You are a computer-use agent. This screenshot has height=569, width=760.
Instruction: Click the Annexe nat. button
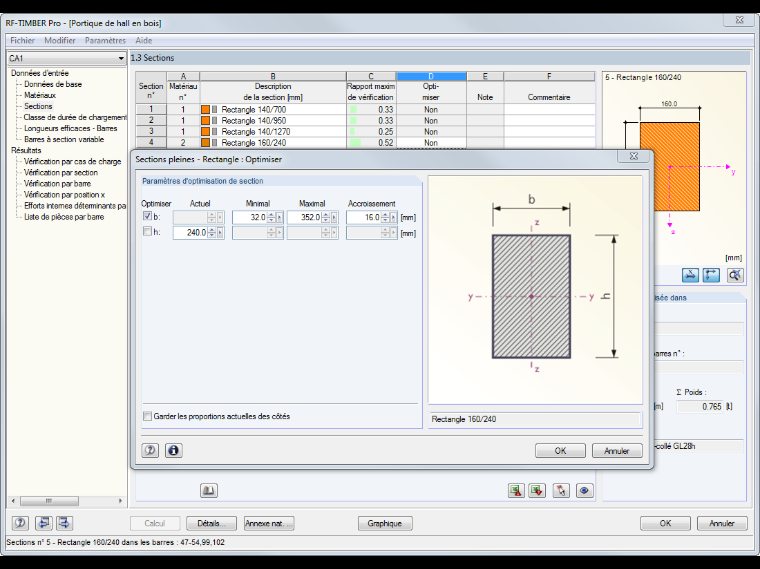click(269, 523)
